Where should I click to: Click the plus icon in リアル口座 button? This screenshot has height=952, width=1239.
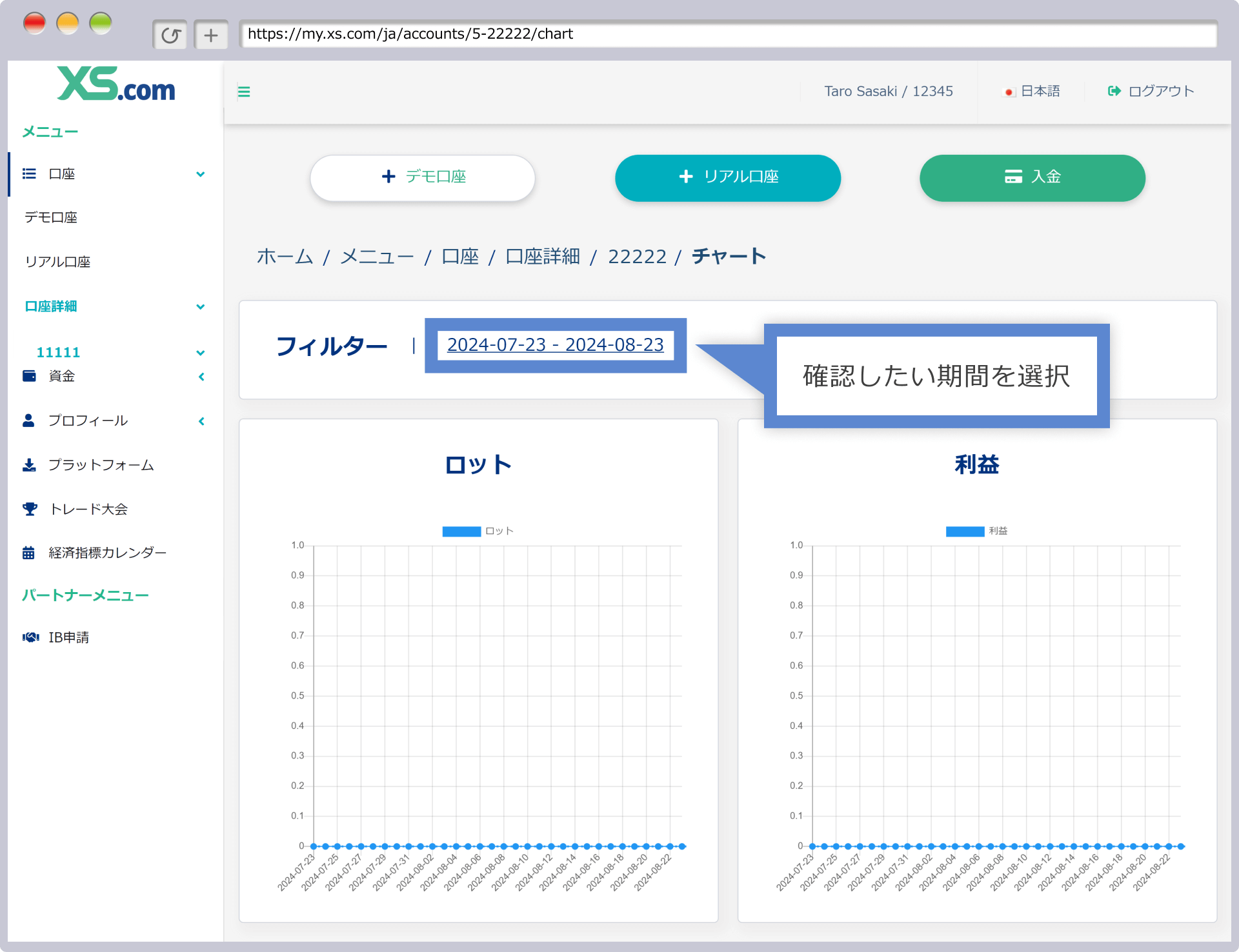pos(686,177)
